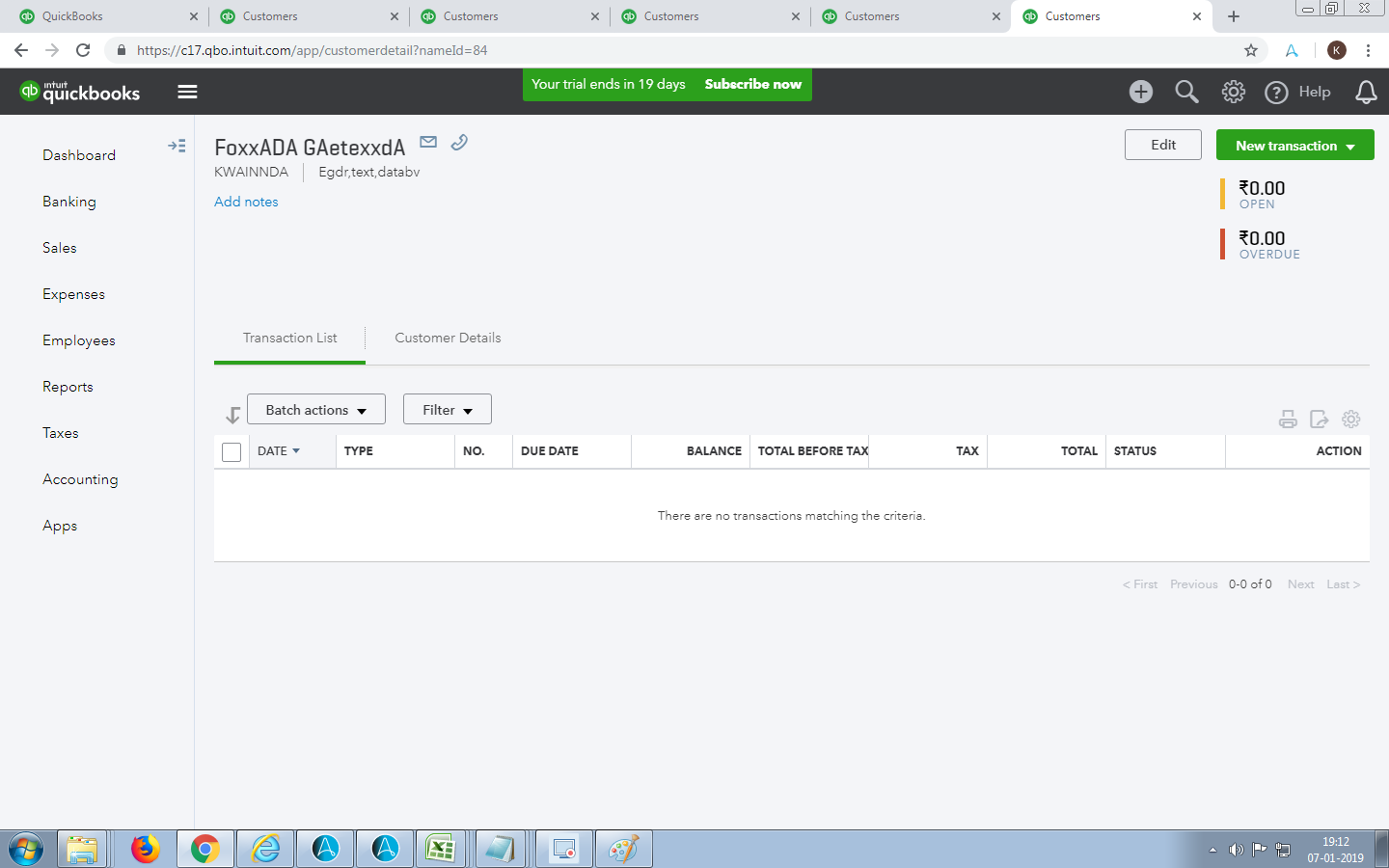Open File Explorer from the taskbar
The height and width of the screenshot is (868, 1389).
82,850
